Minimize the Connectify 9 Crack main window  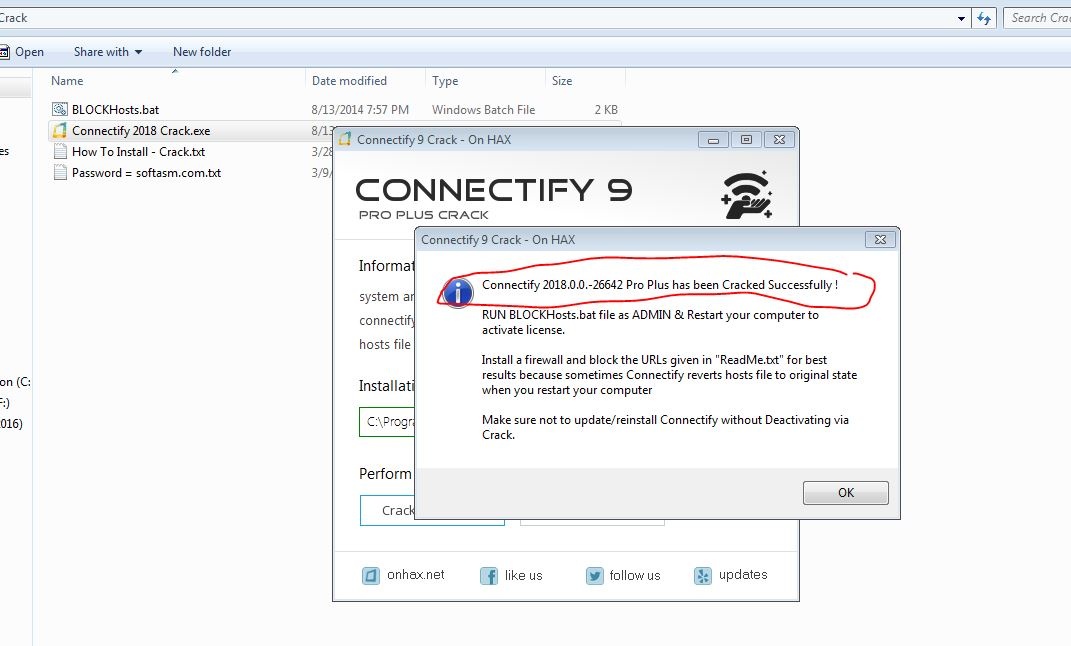click(713, 140)
